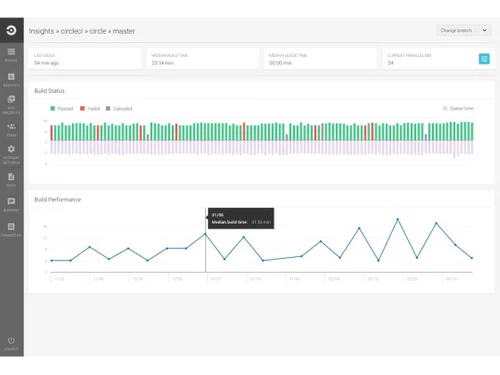This screenshot has height=375, width=500.
Task: Open the Add Projects sidebar icon
Action: 11,99
